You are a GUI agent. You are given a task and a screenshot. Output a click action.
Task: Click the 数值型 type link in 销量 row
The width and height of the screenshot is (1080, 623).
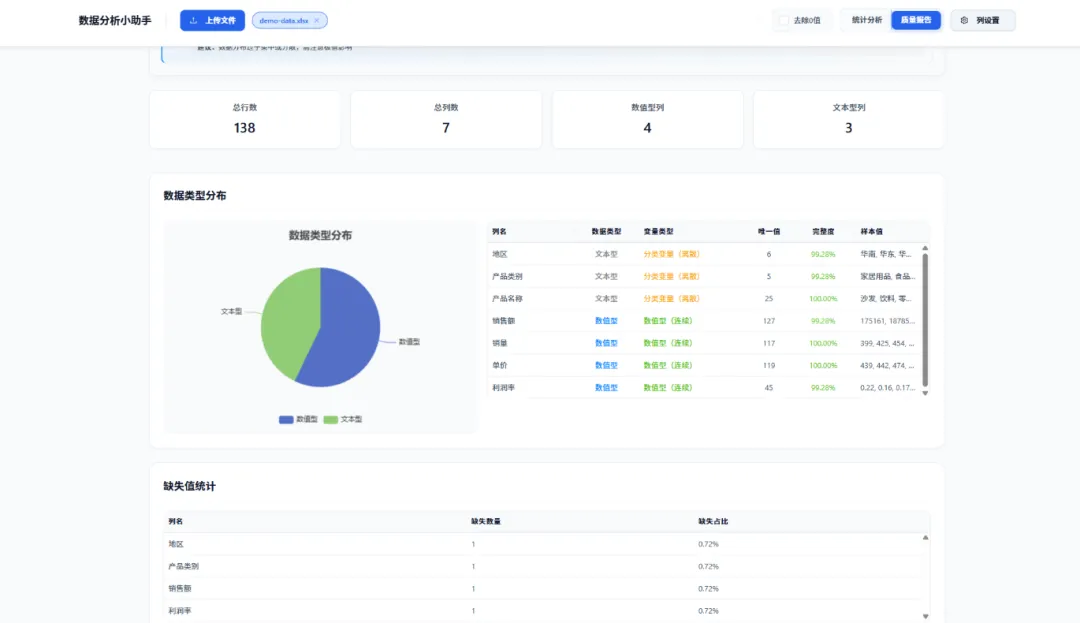click(606, 343)
